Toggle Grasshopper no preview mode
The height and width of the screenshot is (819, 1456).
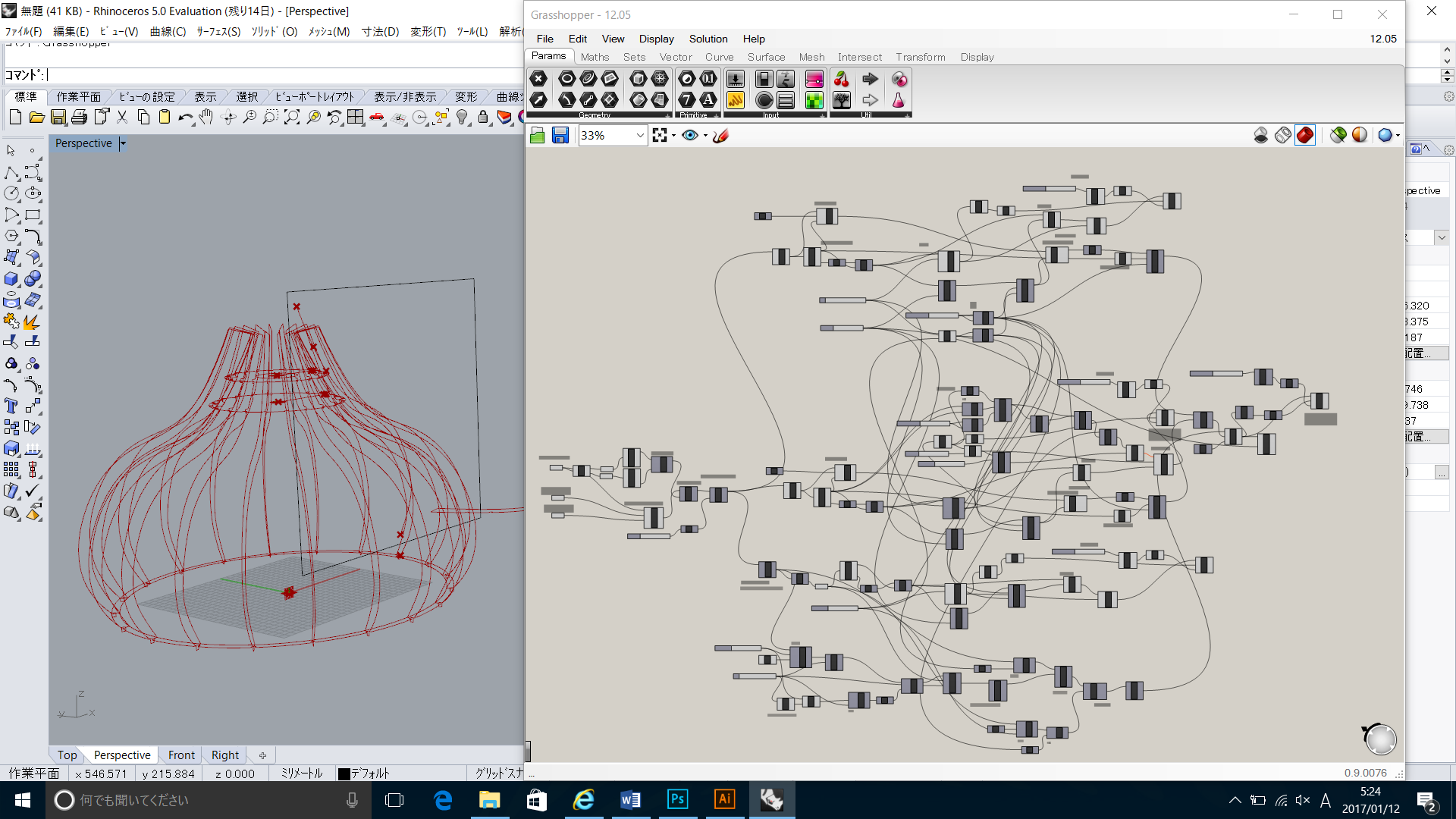[x=1261, y=135]
